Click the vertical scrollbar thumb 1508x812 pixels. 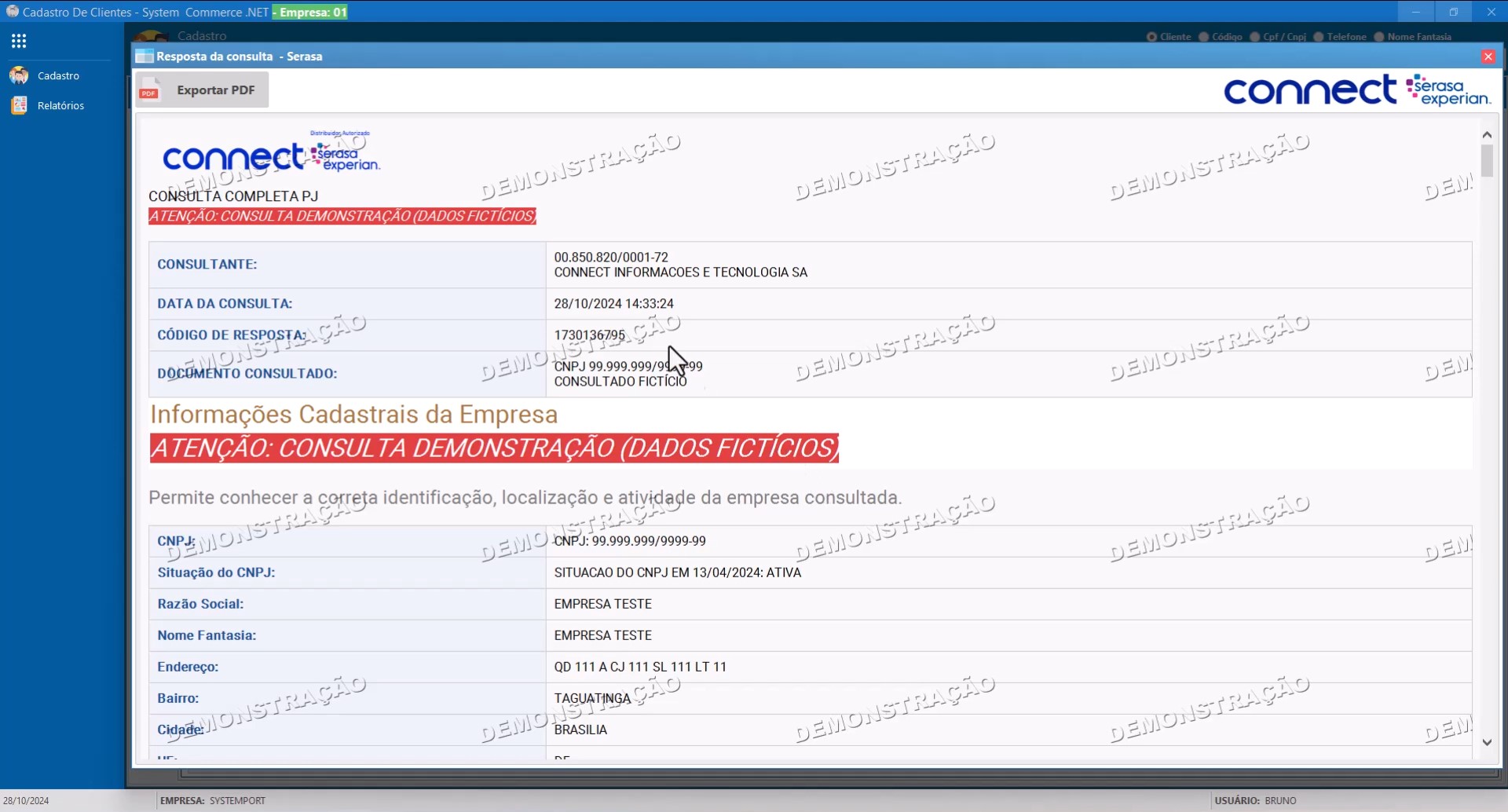point(1487,160)
